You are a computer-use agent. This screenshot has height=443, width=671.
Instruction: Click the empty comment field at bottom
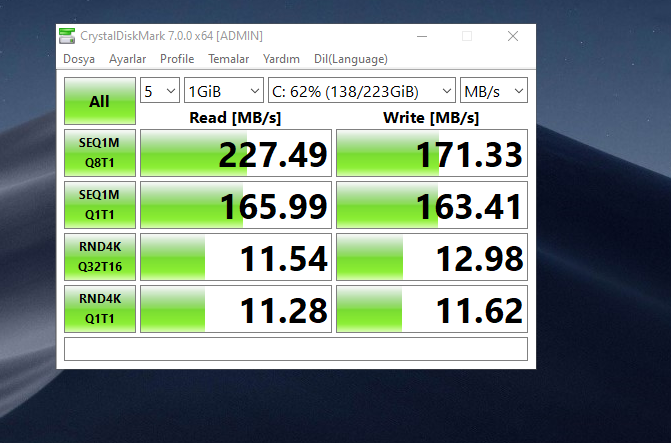click(296, 349)
